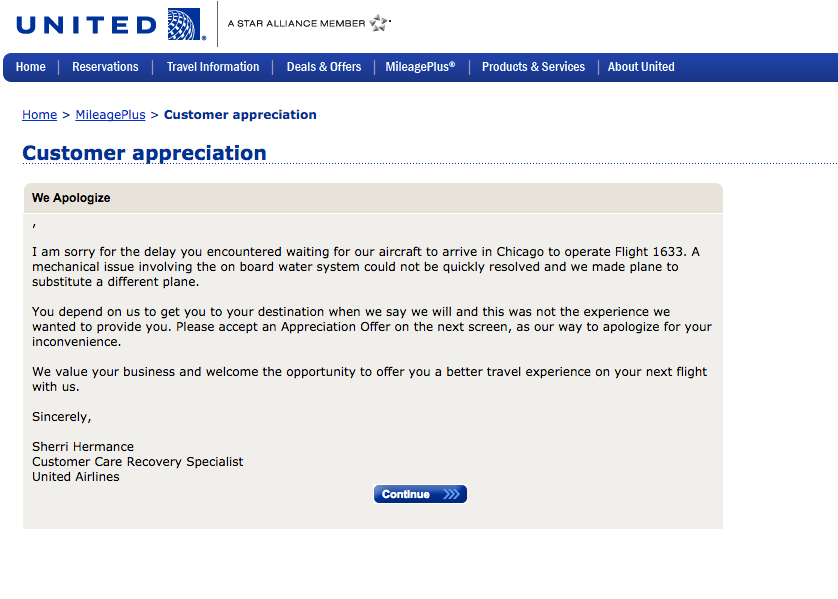Open the Home navigation menu item
838x599 pixels.
30,67
